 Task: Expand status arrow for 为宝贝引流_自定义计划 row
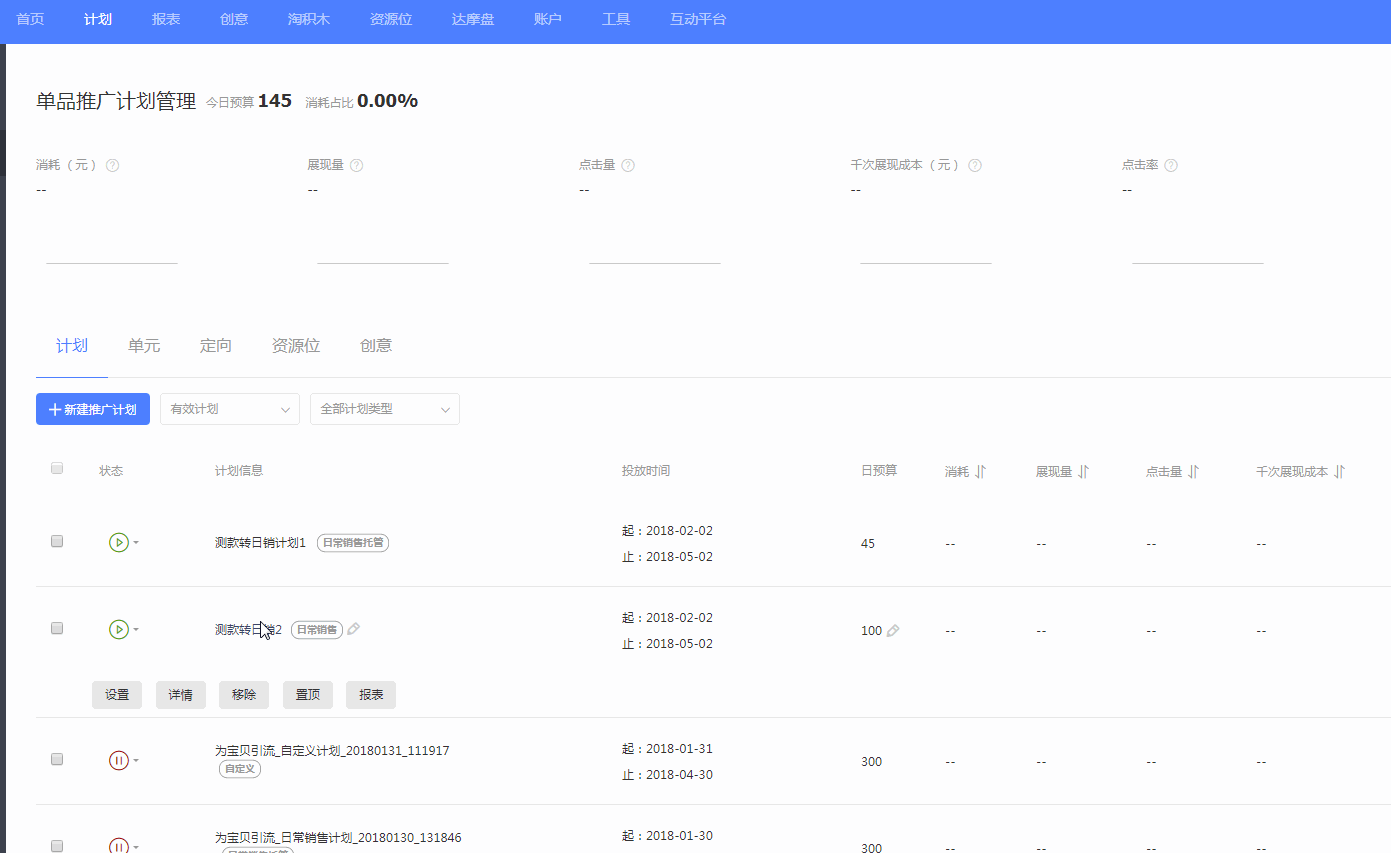pyautogui.click(x=136, y=761)
